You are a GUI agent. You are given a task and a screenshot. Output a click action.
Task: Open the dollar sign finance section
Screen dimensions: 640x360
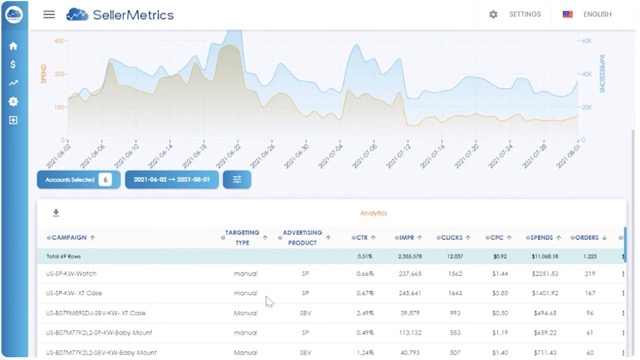13,64
